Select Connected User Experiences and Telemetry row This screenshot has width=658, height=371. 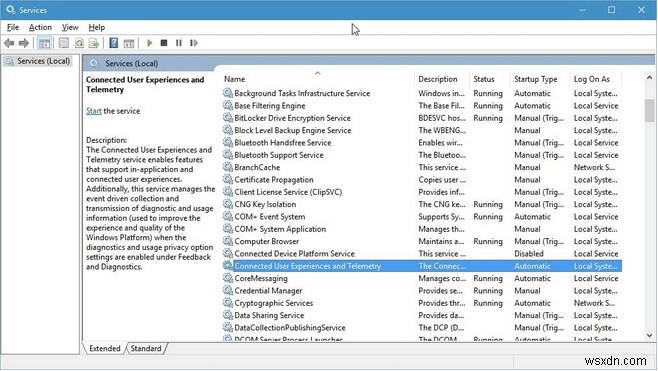(x=422, y=266)
